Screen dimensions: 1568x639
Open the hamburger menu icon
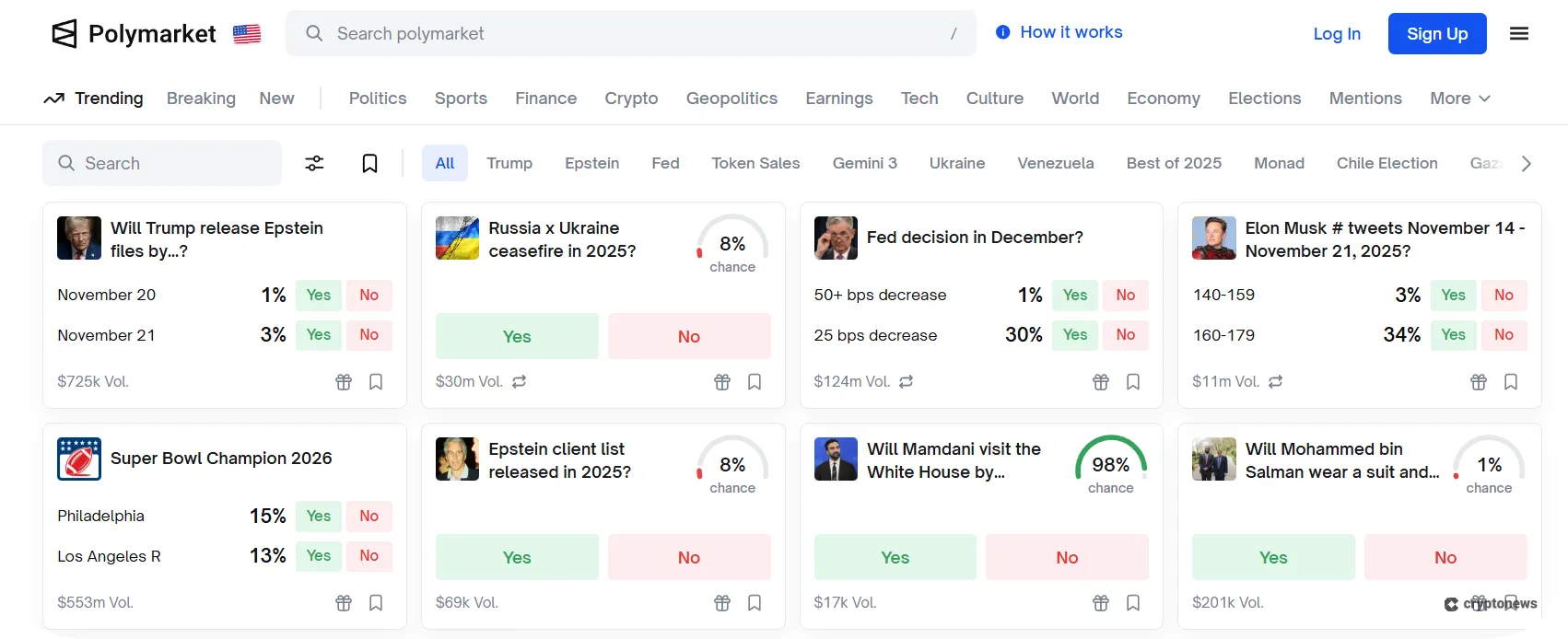(1519, 34)
